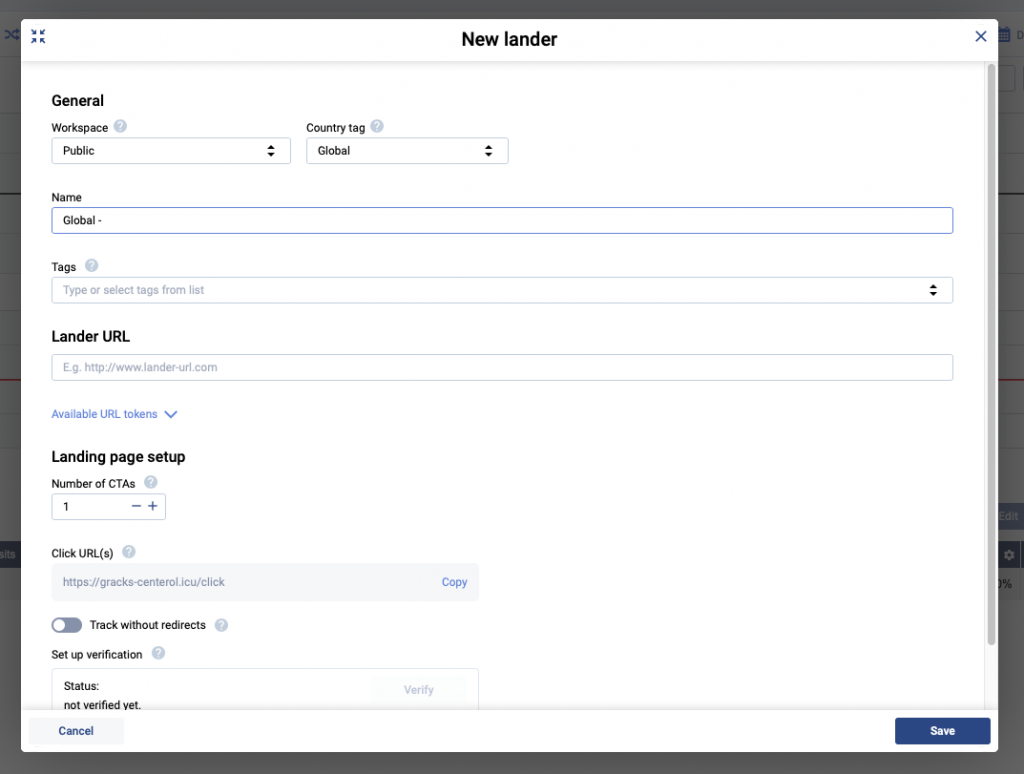Focus the Name input field

tap(502, 221)
